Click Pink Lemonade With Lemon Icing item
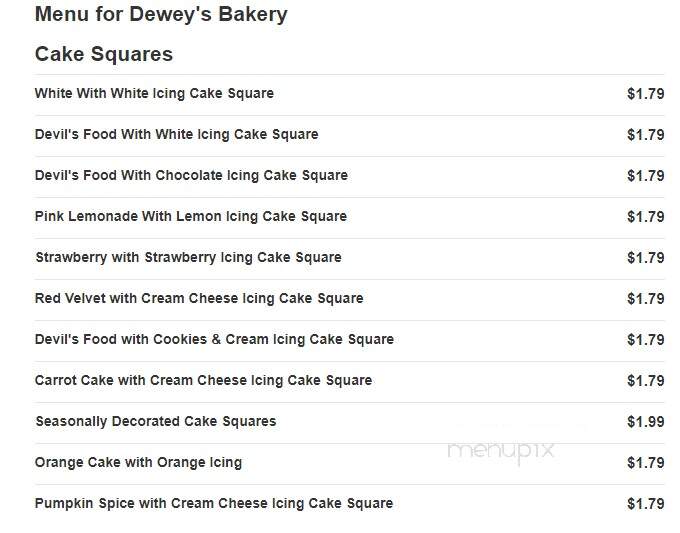680x533 pixels. (x=191, y=216)
